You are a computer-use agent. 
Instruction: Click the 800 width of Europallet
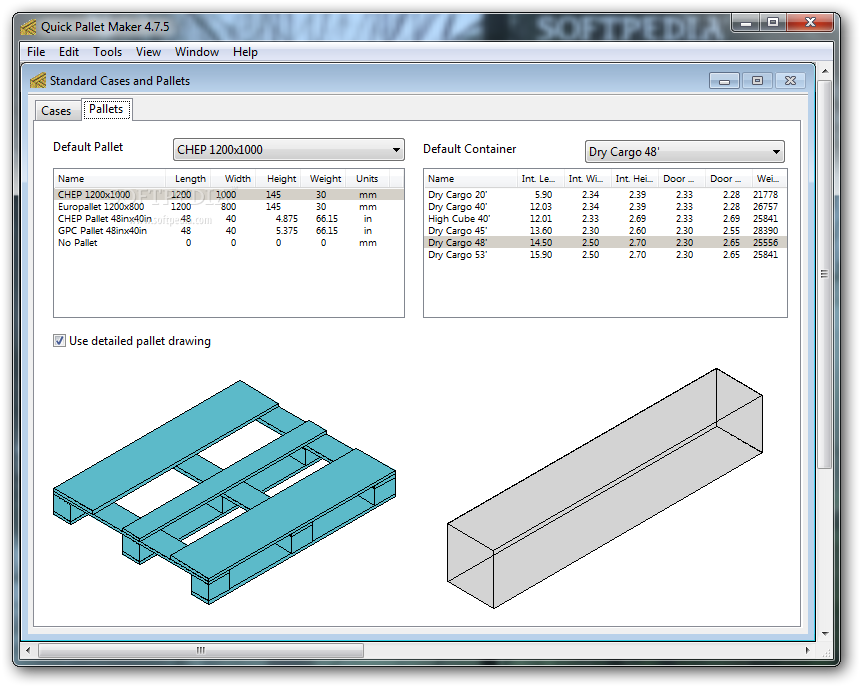(x=228, y=207)
